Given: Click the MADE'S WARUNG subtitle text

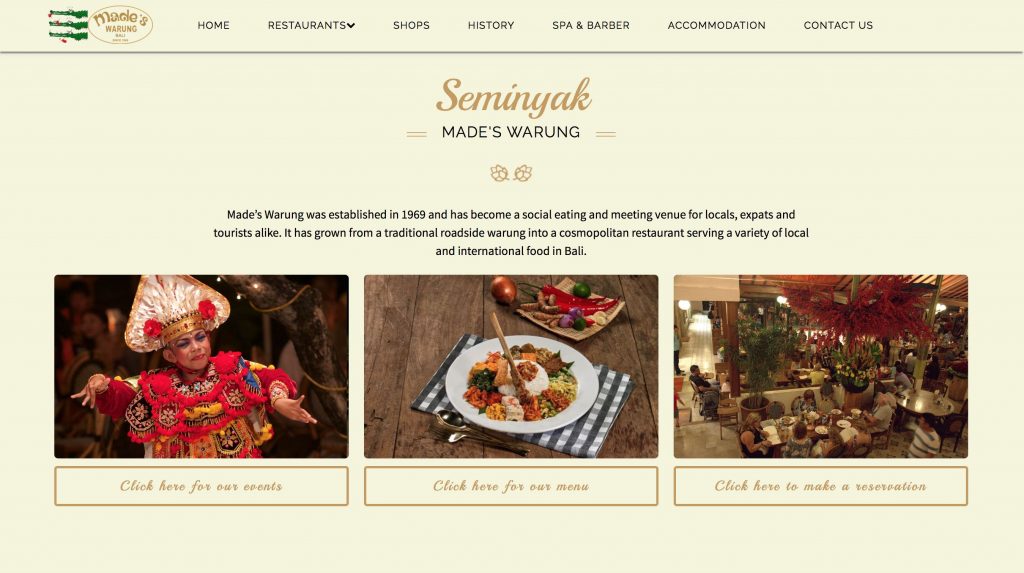Looking at the screenshot, I should pos(511,133).
